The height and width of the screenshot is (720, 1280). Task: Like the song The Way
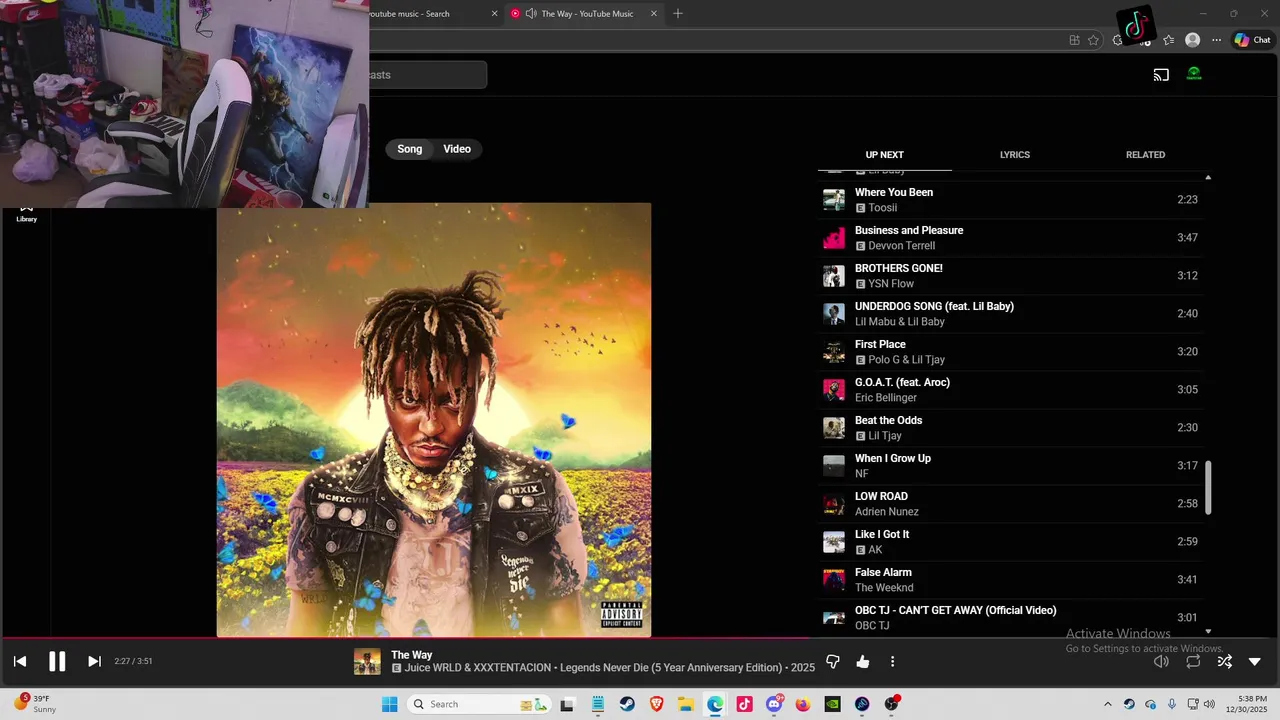(862, 661)
